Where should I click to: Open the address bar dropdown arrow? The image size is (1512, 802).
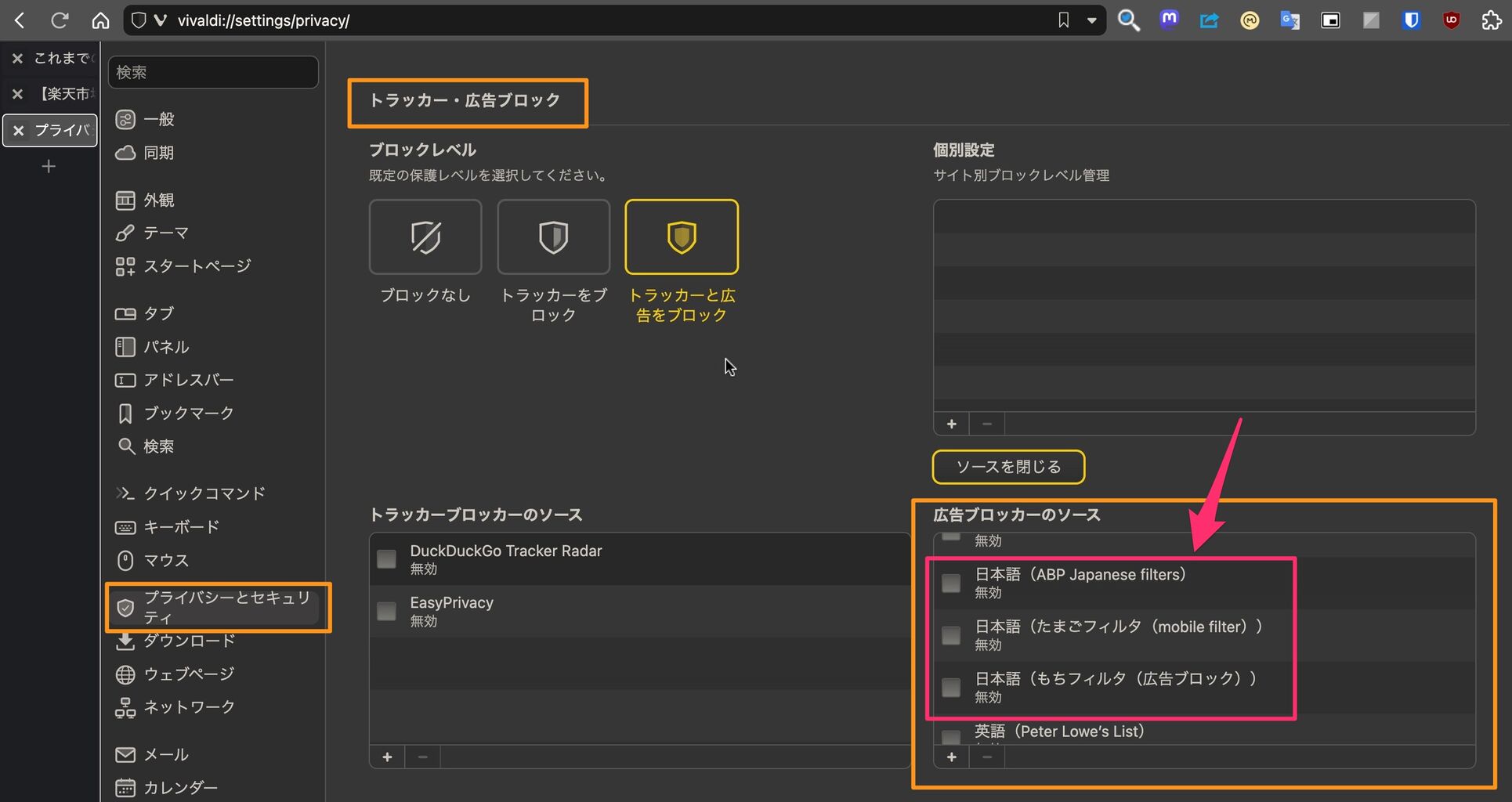[1091, 21]
